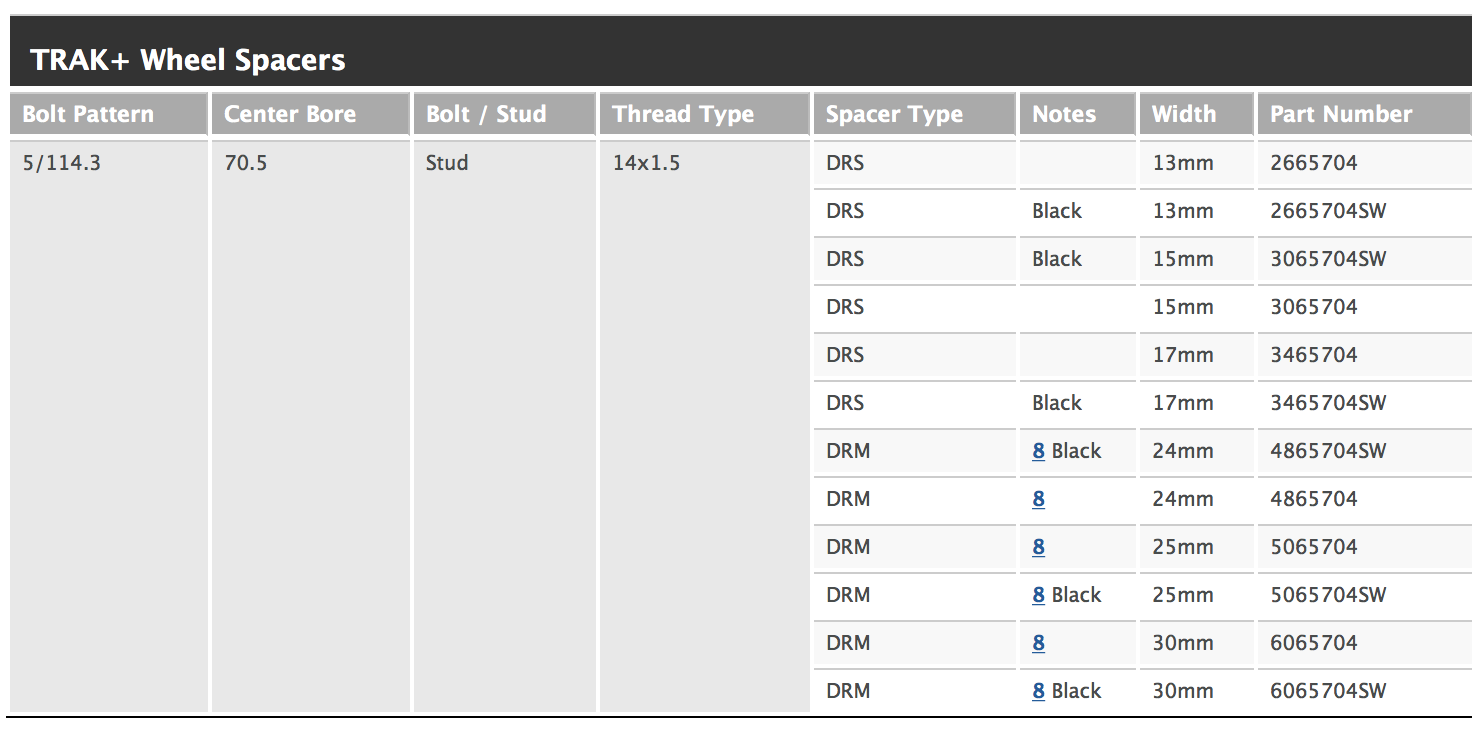Select the Spacer Type column header

894,114
